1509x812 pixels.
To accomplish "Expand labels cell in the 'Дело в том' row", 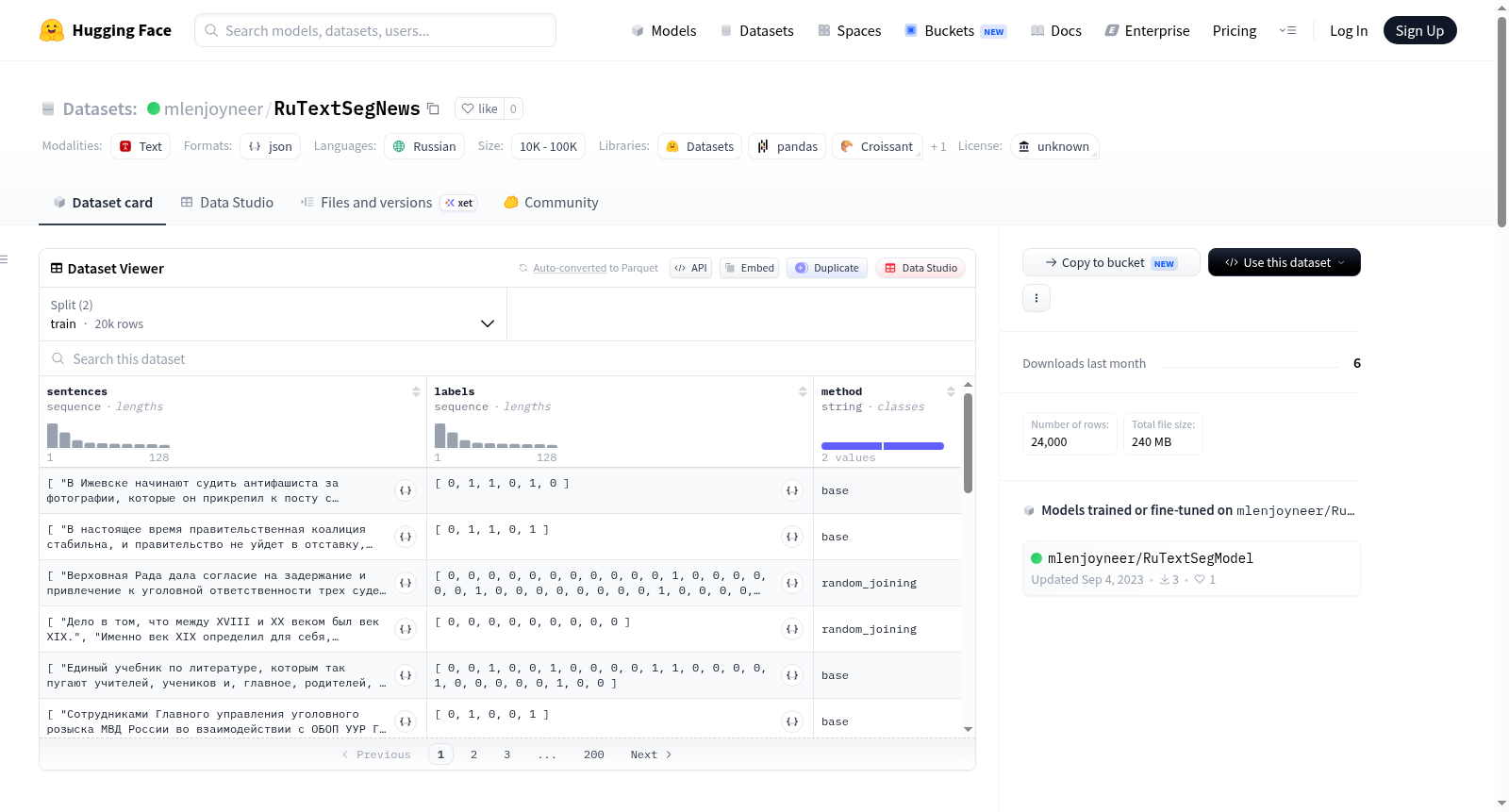I will (x=792, y=629).
